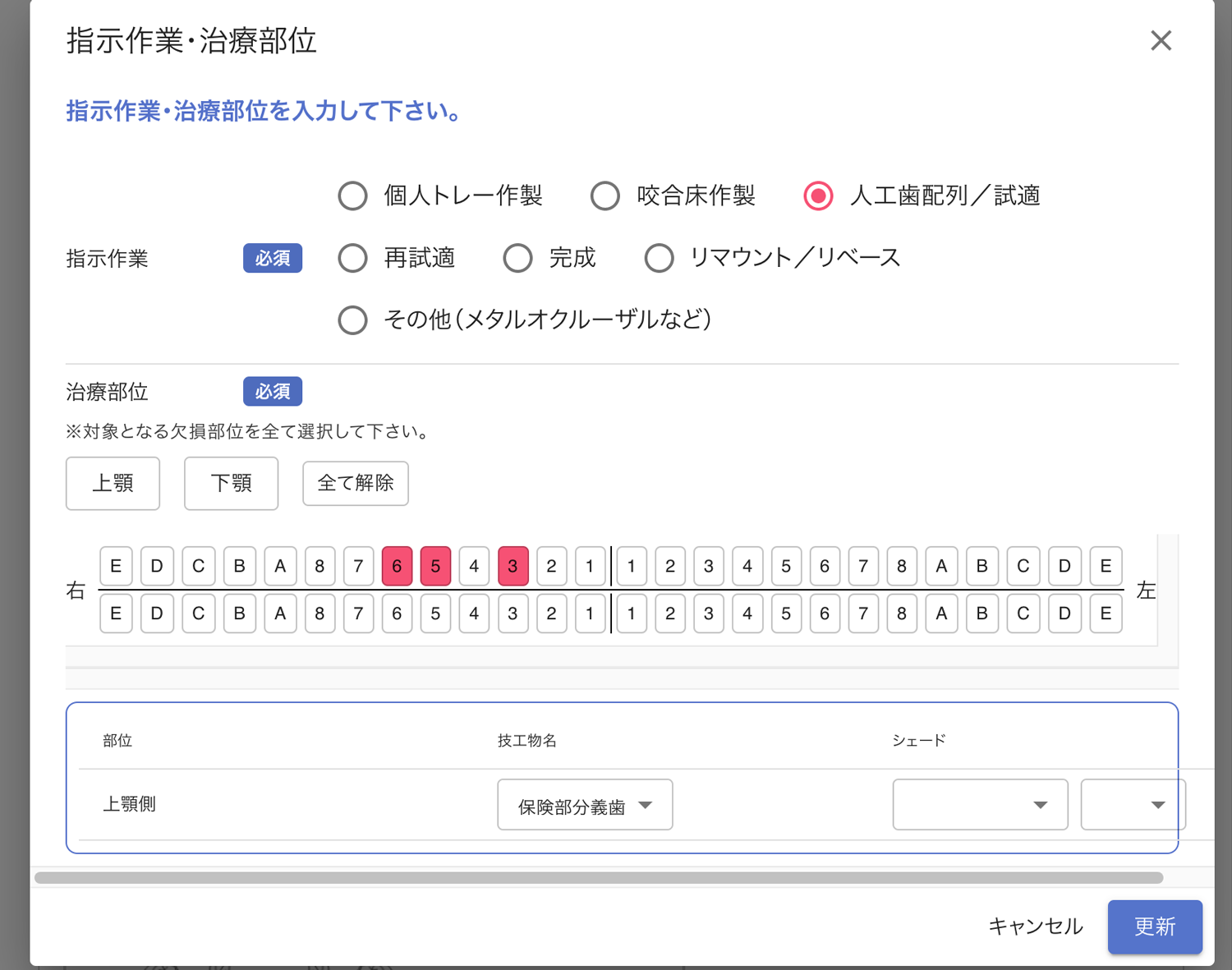Click the horizontal scrollbar at dialog bottom
The image size is (1232, 970).
point(598,878)
